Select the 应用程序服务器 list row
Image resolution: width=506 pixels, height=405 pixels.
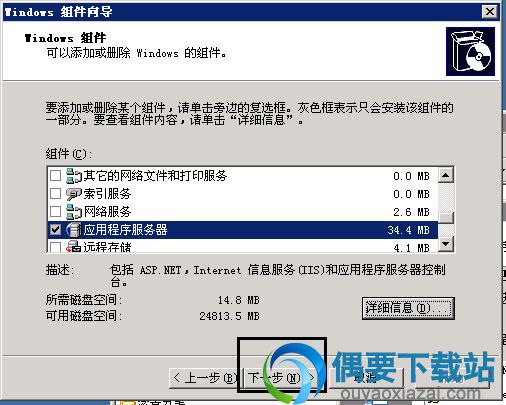click(x=243, y=230)
